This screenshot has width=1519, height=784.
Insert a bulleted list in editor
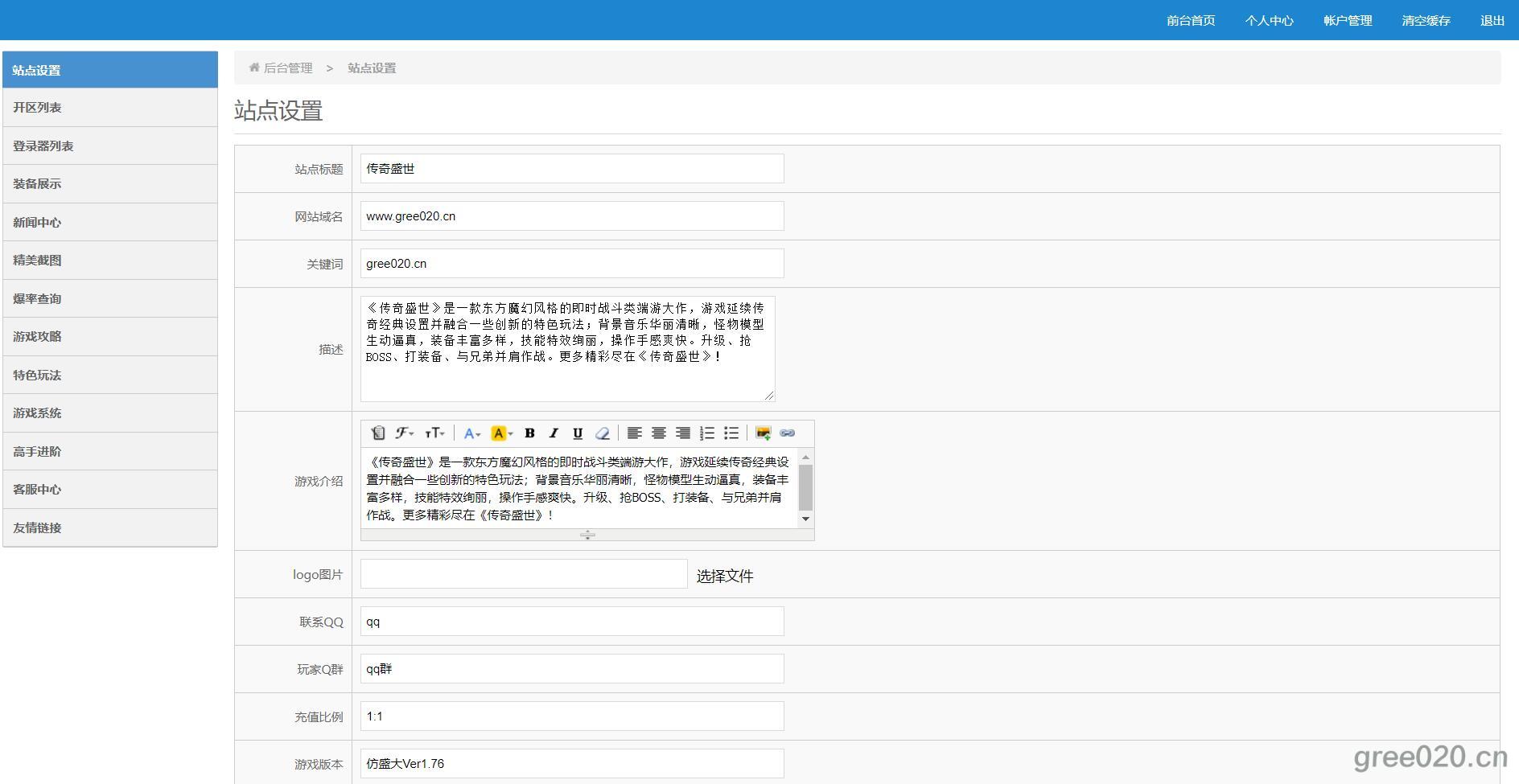coord(731,433)
